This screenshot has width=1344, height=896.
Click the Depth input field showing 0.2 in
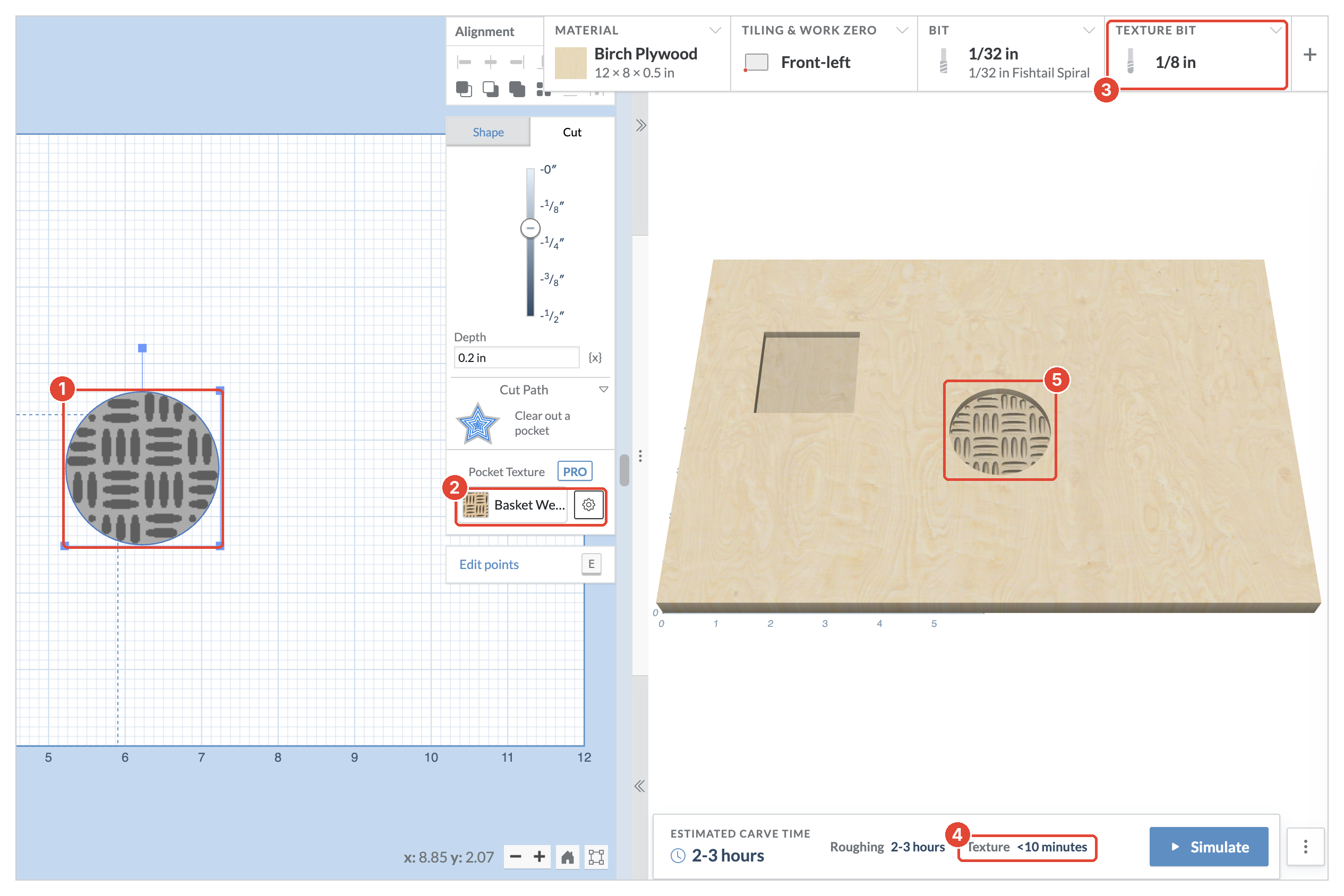click(x=517, y=358)
